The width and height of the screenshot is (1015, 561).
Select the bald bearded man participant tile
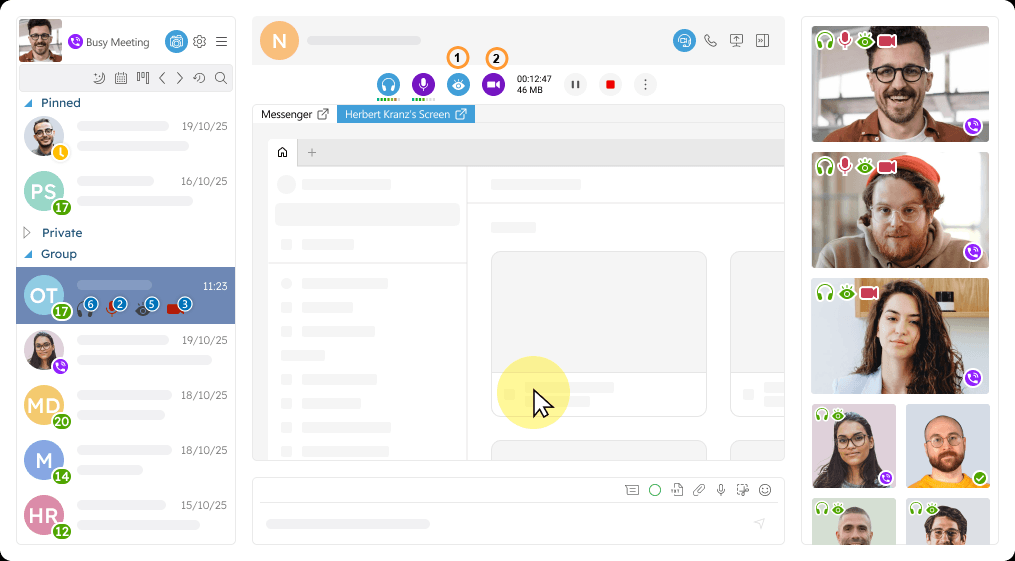[948, 446]
